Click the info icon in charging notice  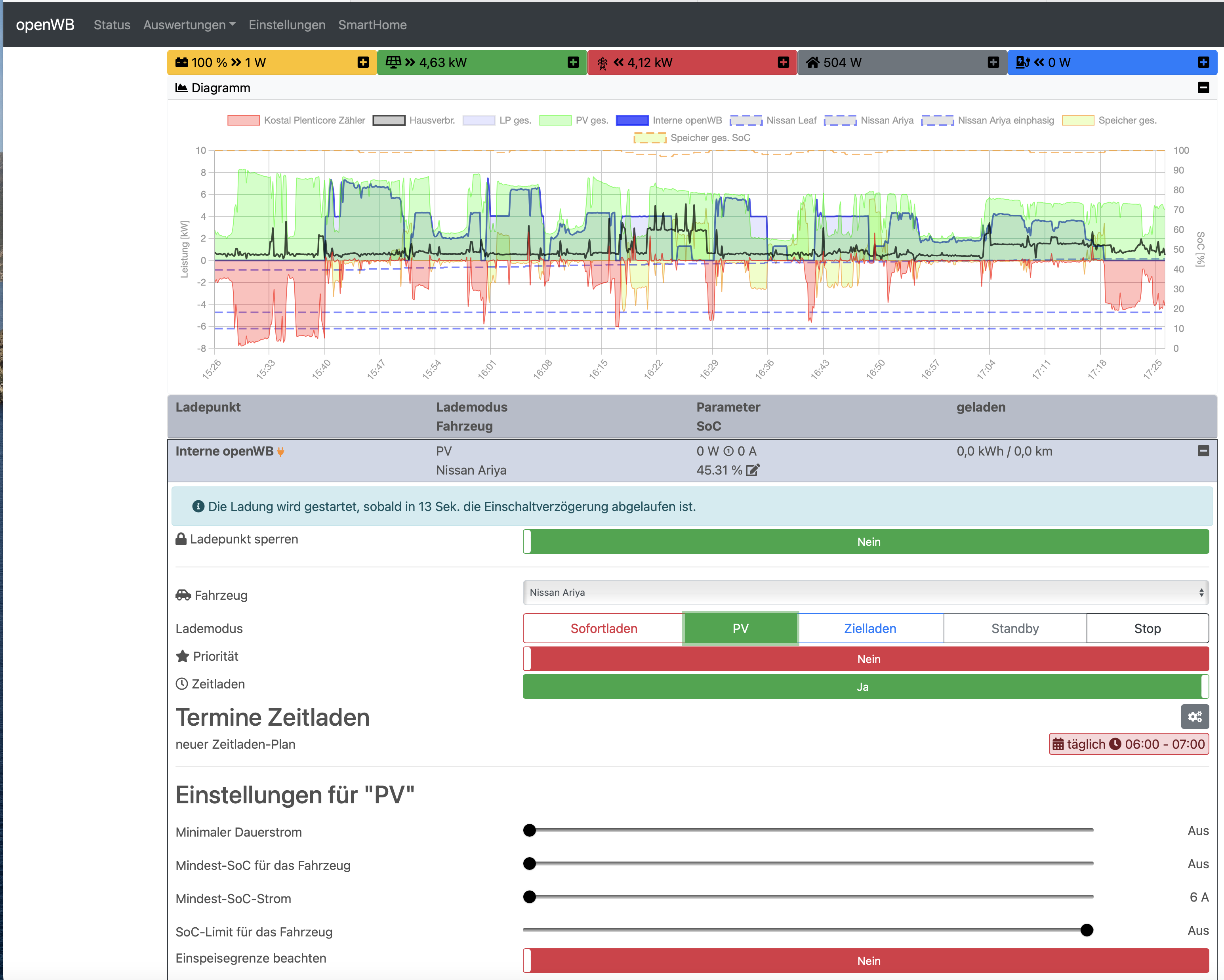point(198,507)
